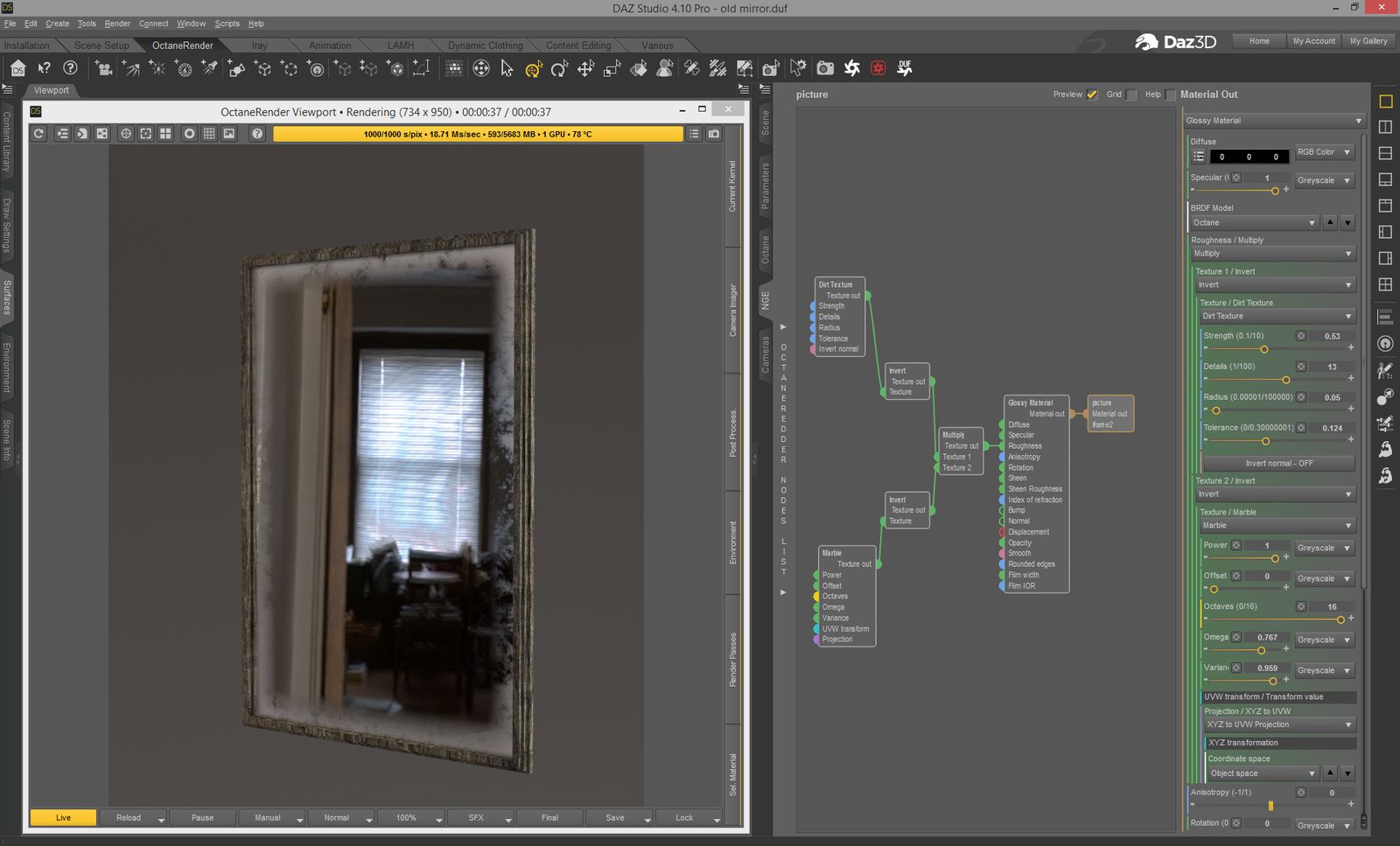Click the My Account button
The height and width of the screenshot is (846, 1400).
(1313, 41)
